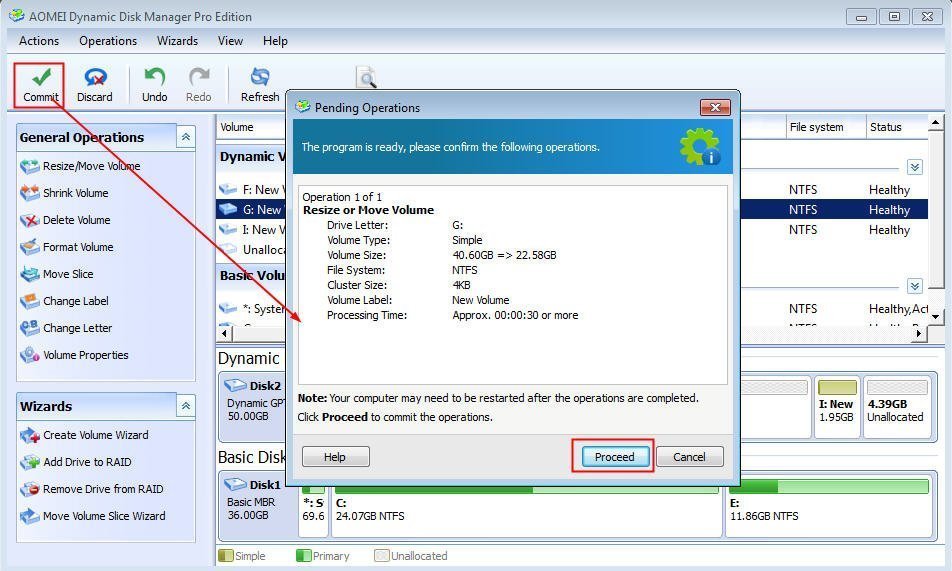Click horizontal scrollbar left arrow

225,333
